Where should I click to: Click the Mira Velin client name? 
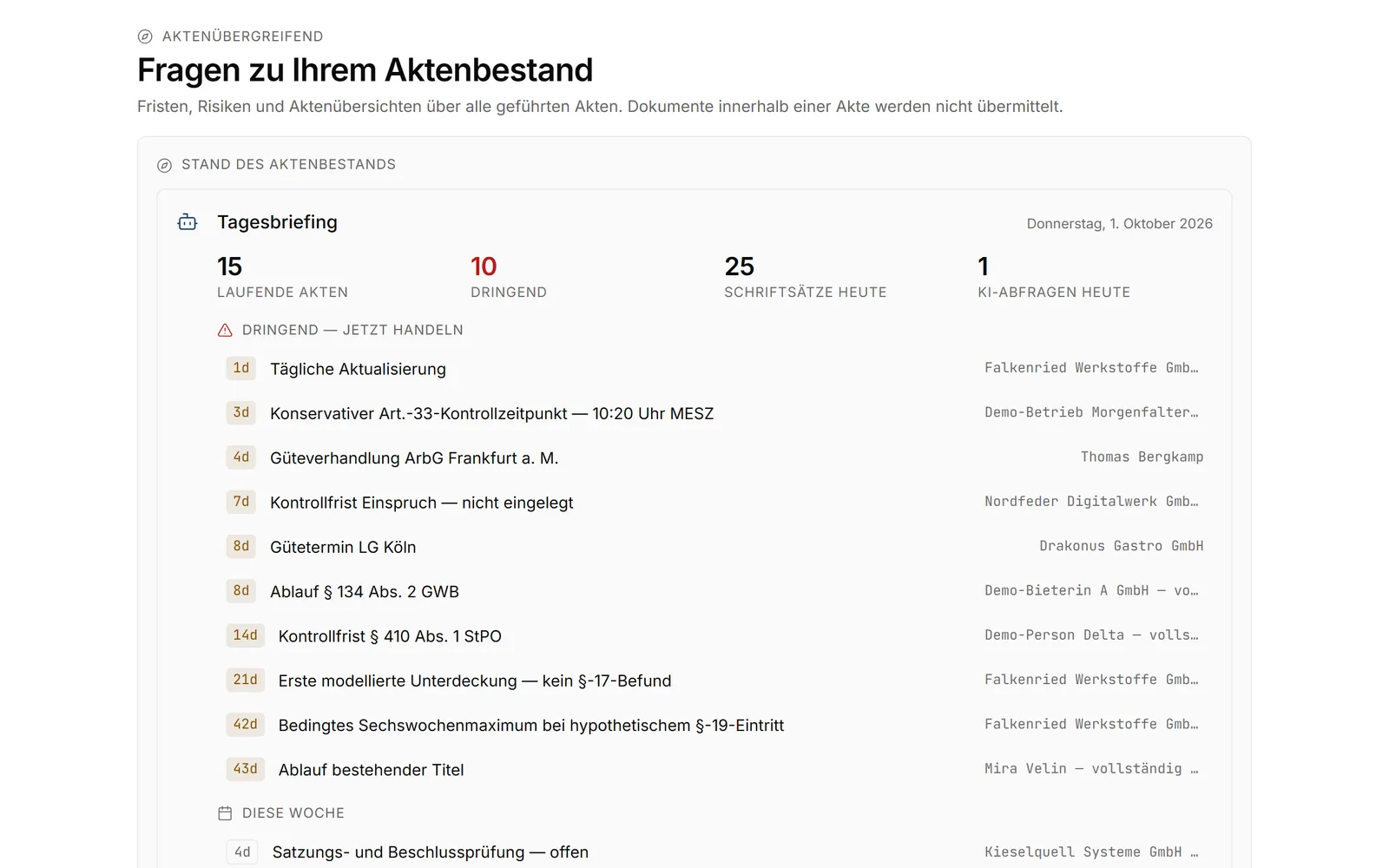click(x=1091, y=769)
